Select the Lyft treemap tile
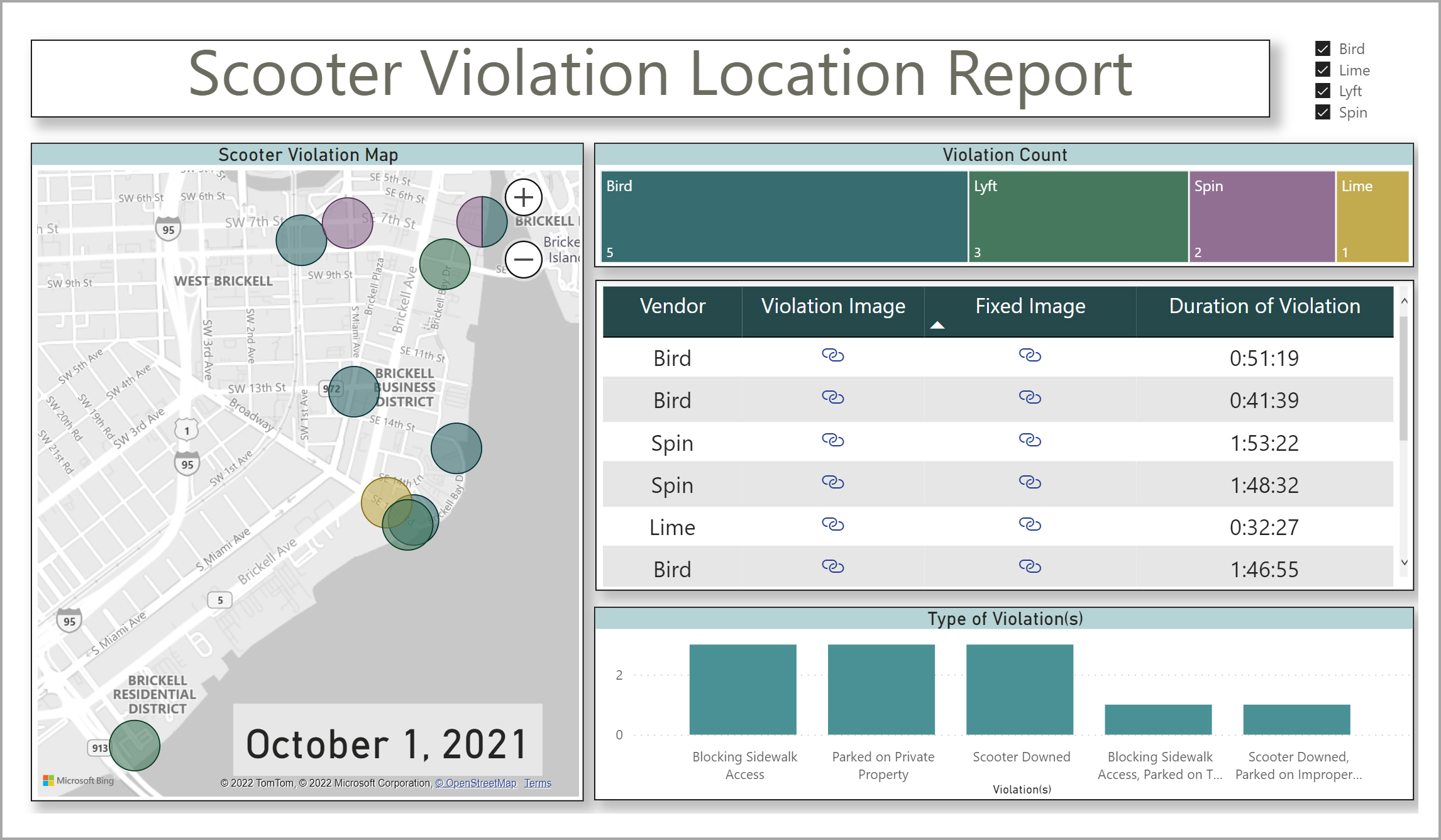 (x=1078, y=217)
